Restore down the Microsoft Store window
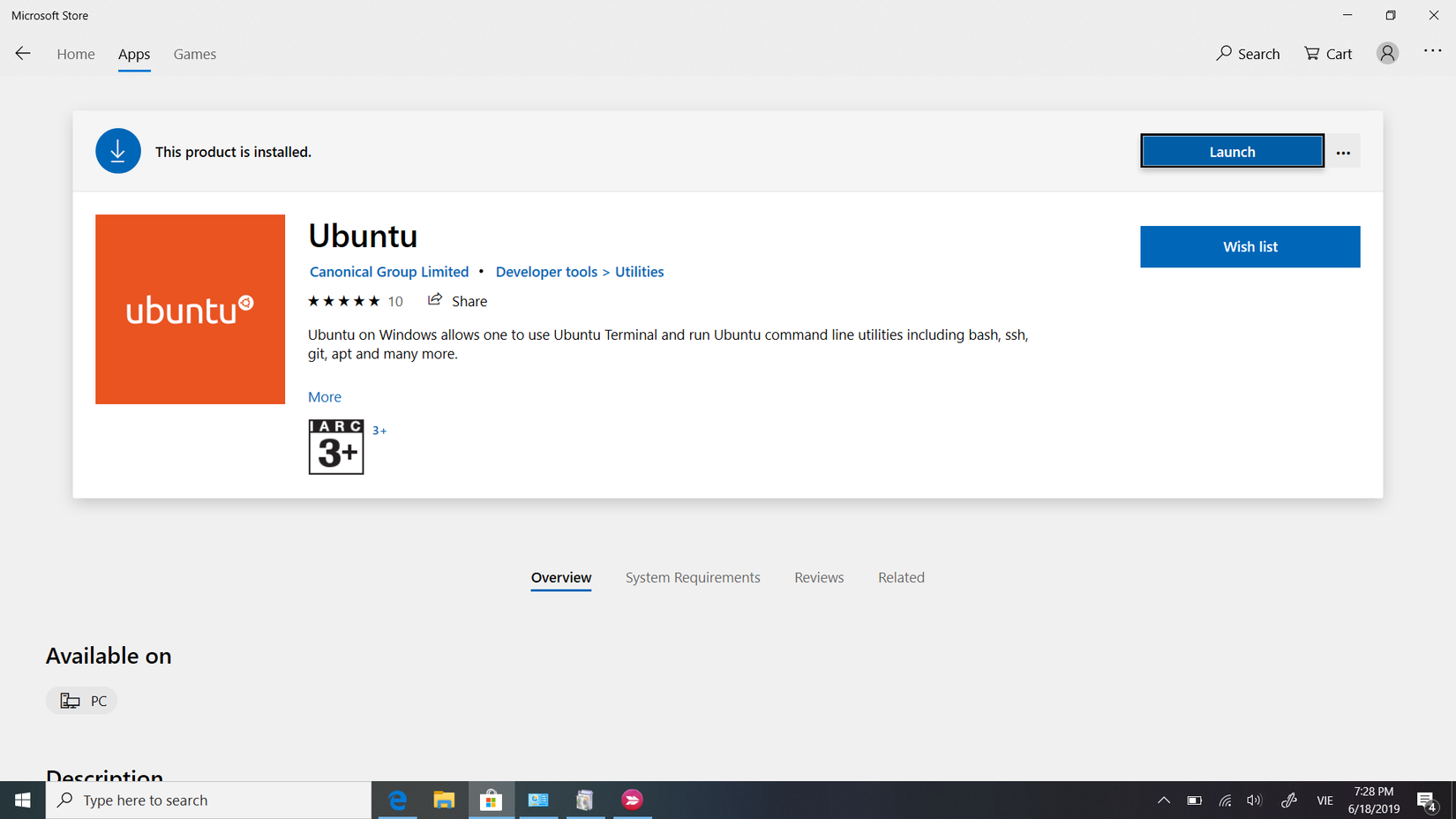The width and height of the screenshot is (1456, 819). click(x=1391, y=15)
